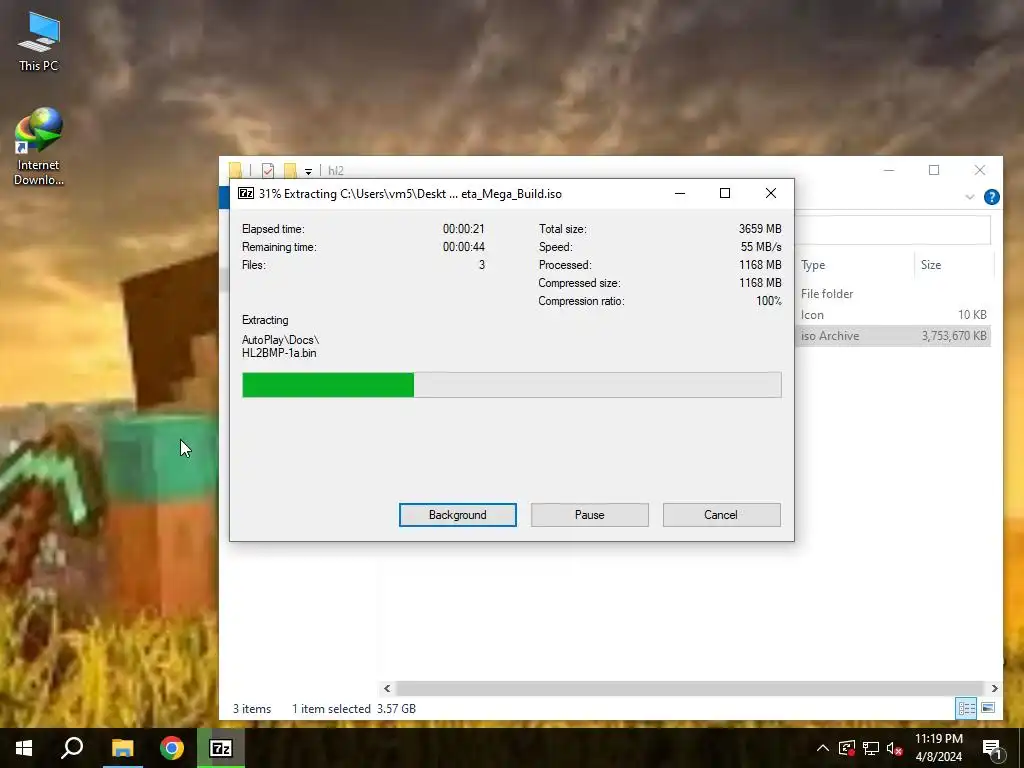This screenshot has width=1024, height=768.
Task: Sort by Size column header in Explorer
Action: 953,264
